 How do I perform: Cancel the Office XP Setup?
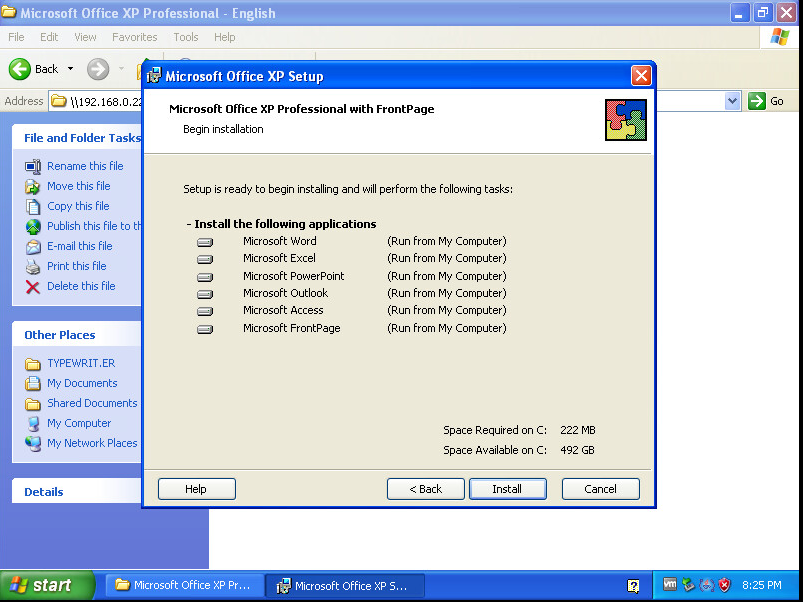(x=600, y=489)
